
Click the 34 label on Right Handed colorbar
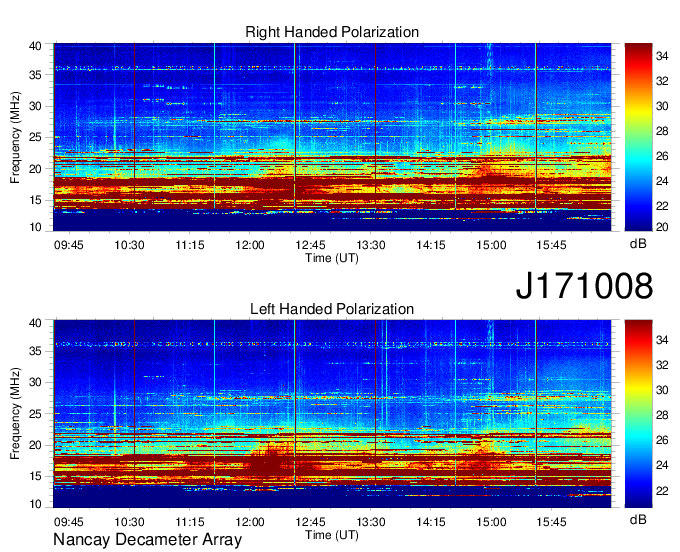(x=662, y=56)
